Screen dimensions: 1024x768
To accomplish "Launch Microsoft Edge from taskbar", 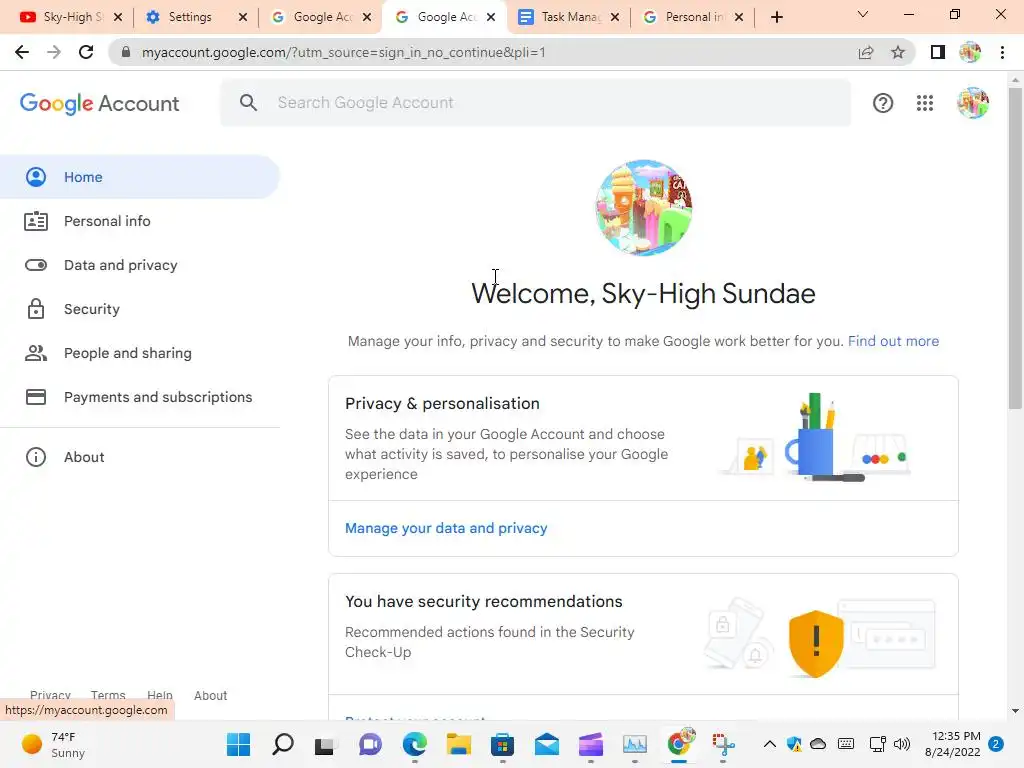I will pyautogui.click(x=415, y=744).
